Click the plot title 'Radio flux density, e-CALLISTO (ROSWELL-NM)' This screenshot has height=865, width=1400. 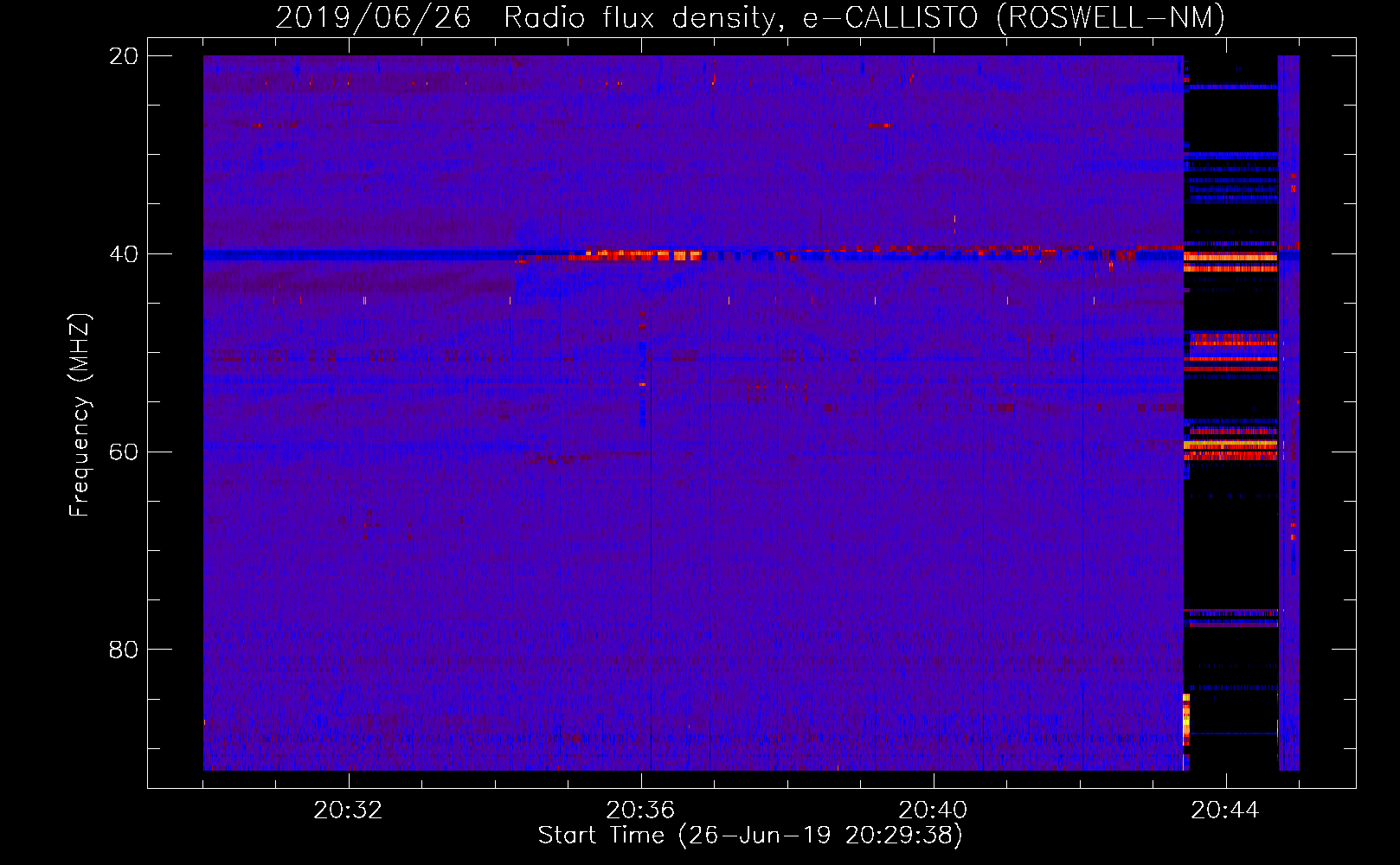coord(864,17)
